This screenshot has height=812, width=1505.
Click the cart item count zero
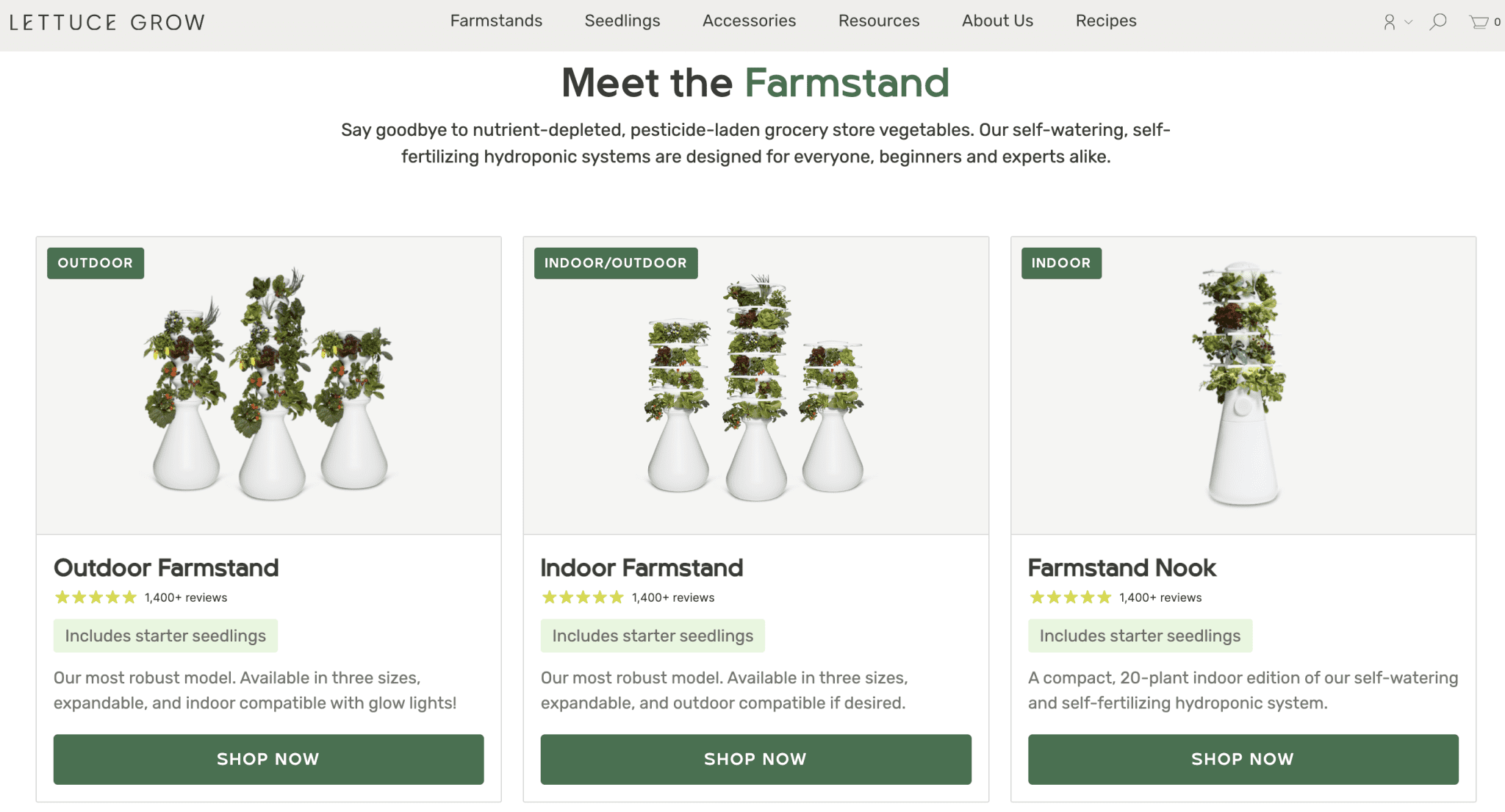[x=1499, y=22]
